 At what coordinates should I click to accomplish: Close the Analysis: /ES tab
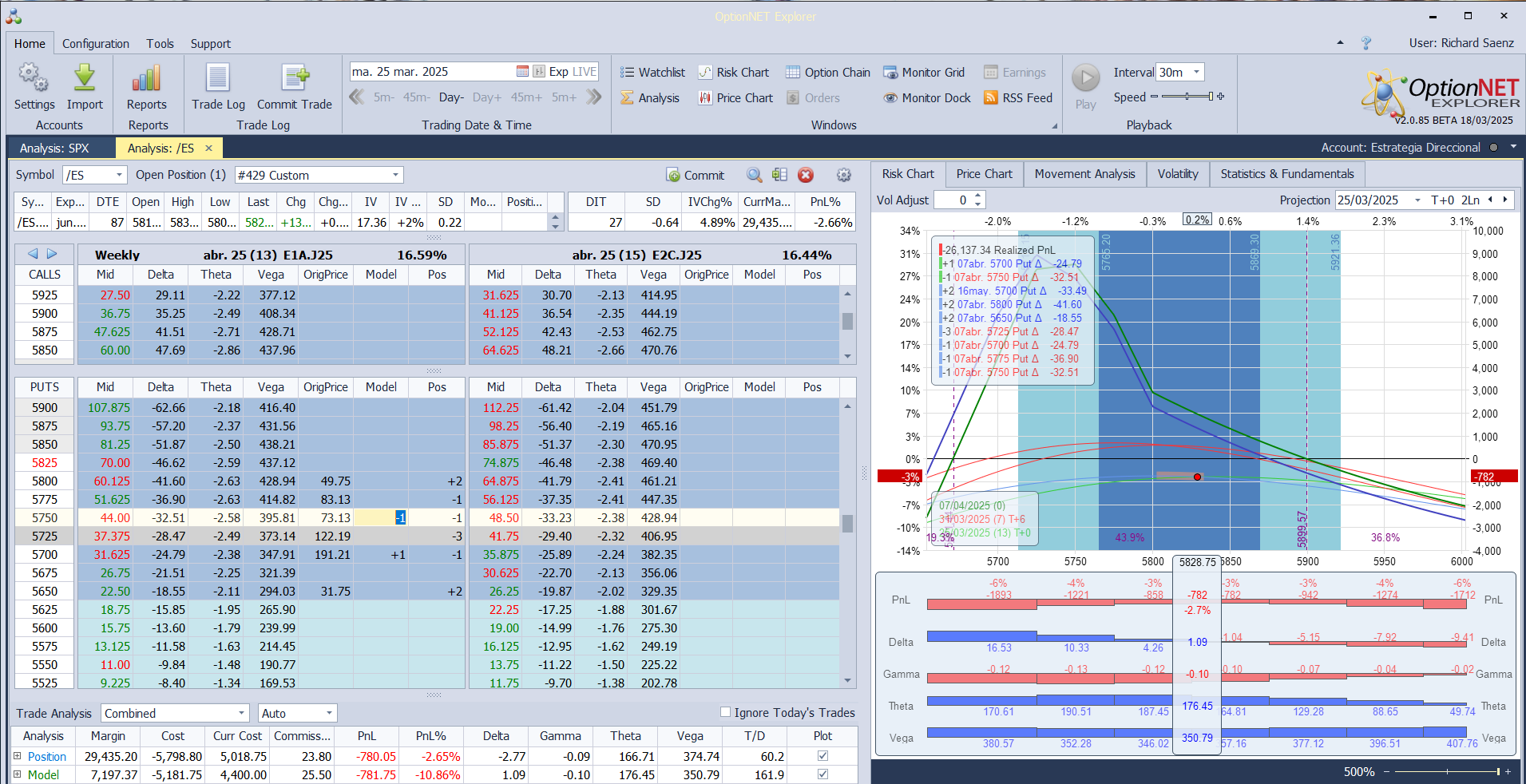point(209,148)
